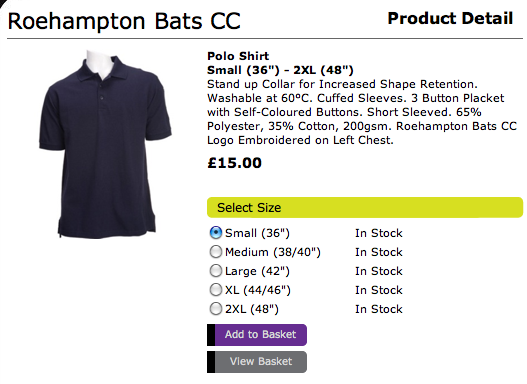The height and width of the screenshot is (384, 527).
Task: Click the Roehampton Bats CC page title
Action: click(124, 21)
